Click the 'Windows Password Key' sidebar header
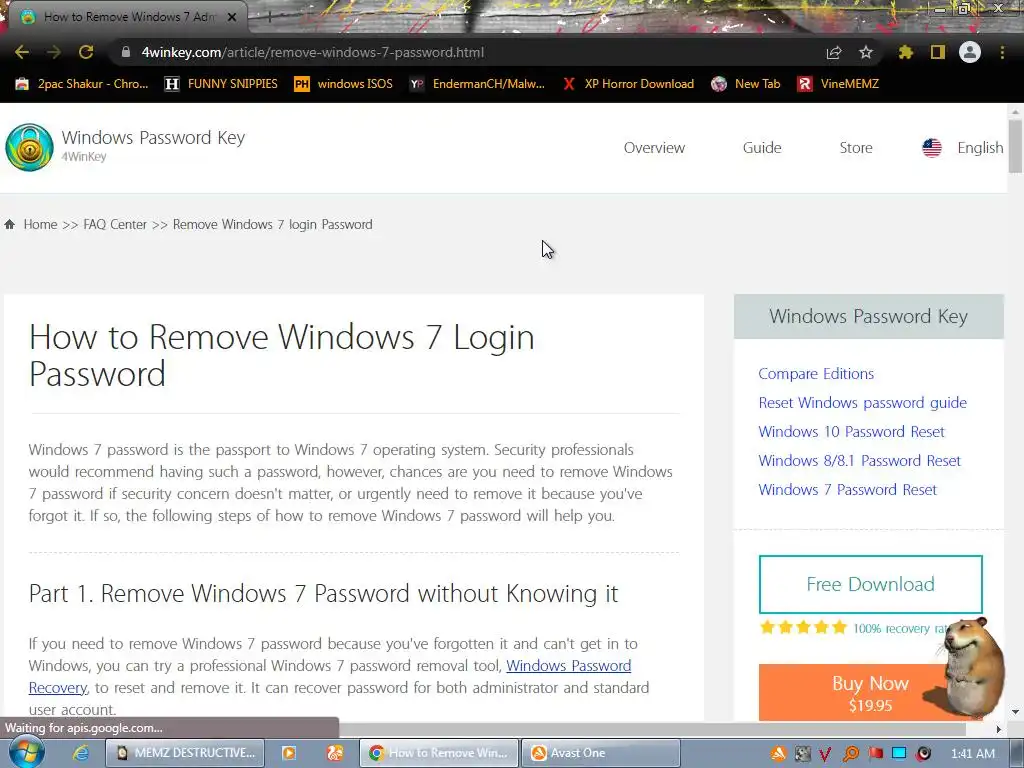 pyautogui.click(x=869, y=317)
